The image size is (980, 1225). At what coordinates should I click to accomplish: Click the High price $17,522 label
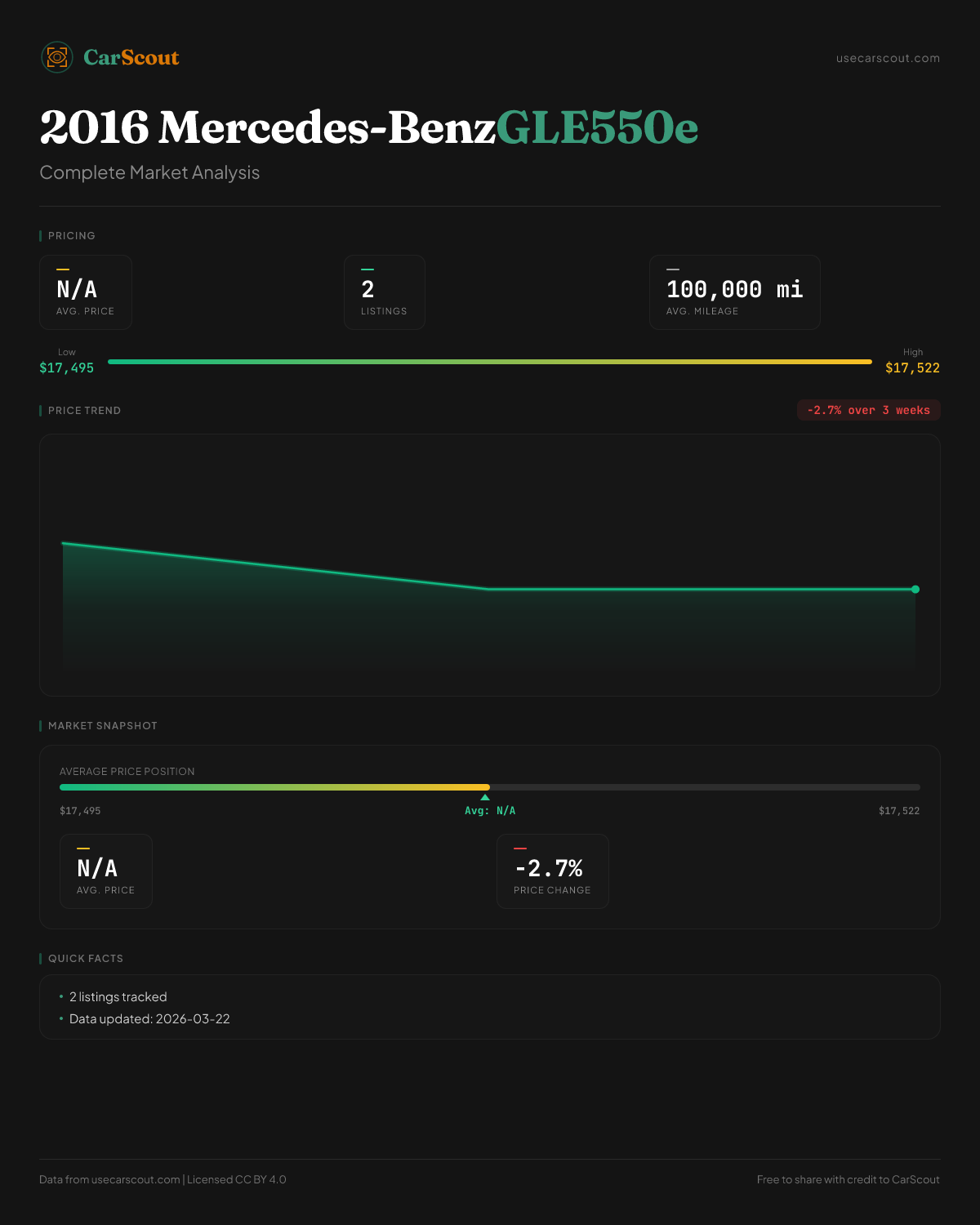912,367
